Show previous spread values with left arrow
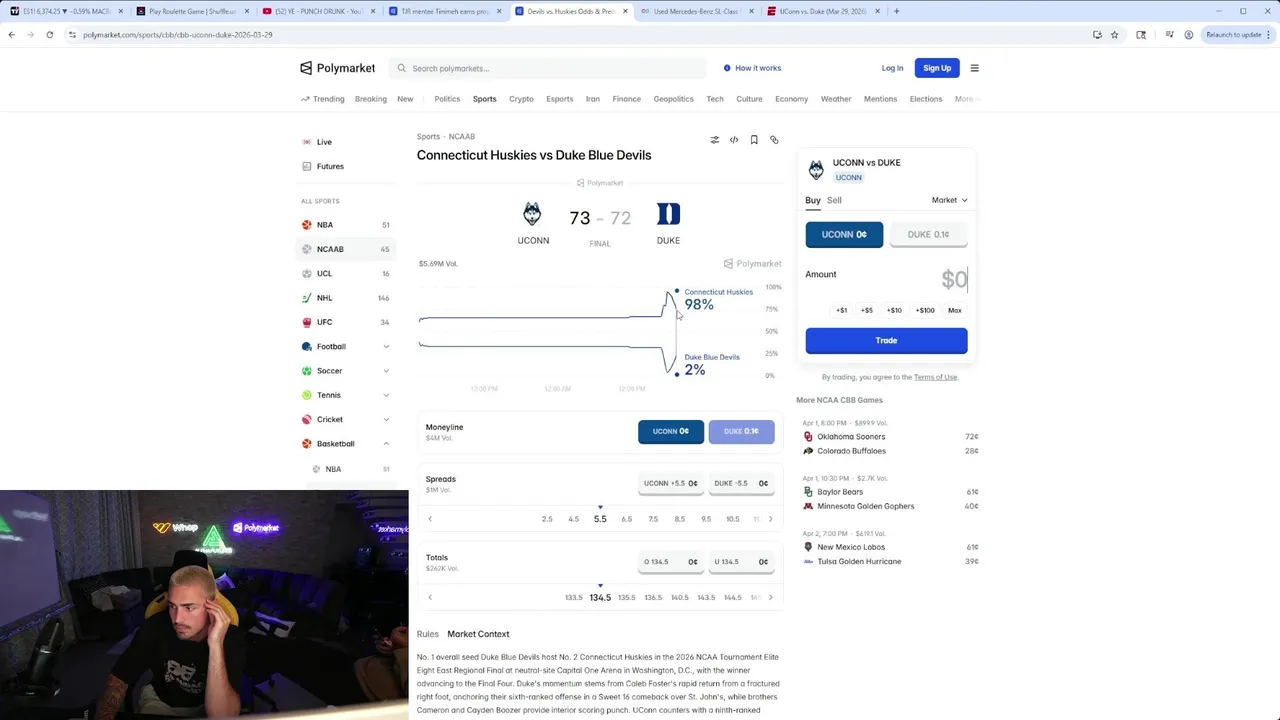 click(430, 519)
